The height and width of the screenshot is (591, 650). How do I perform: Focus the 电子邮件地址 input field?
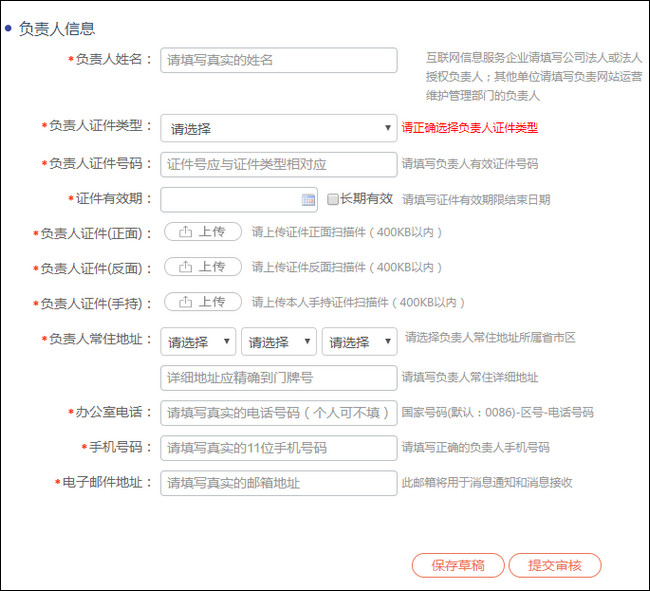279,483
